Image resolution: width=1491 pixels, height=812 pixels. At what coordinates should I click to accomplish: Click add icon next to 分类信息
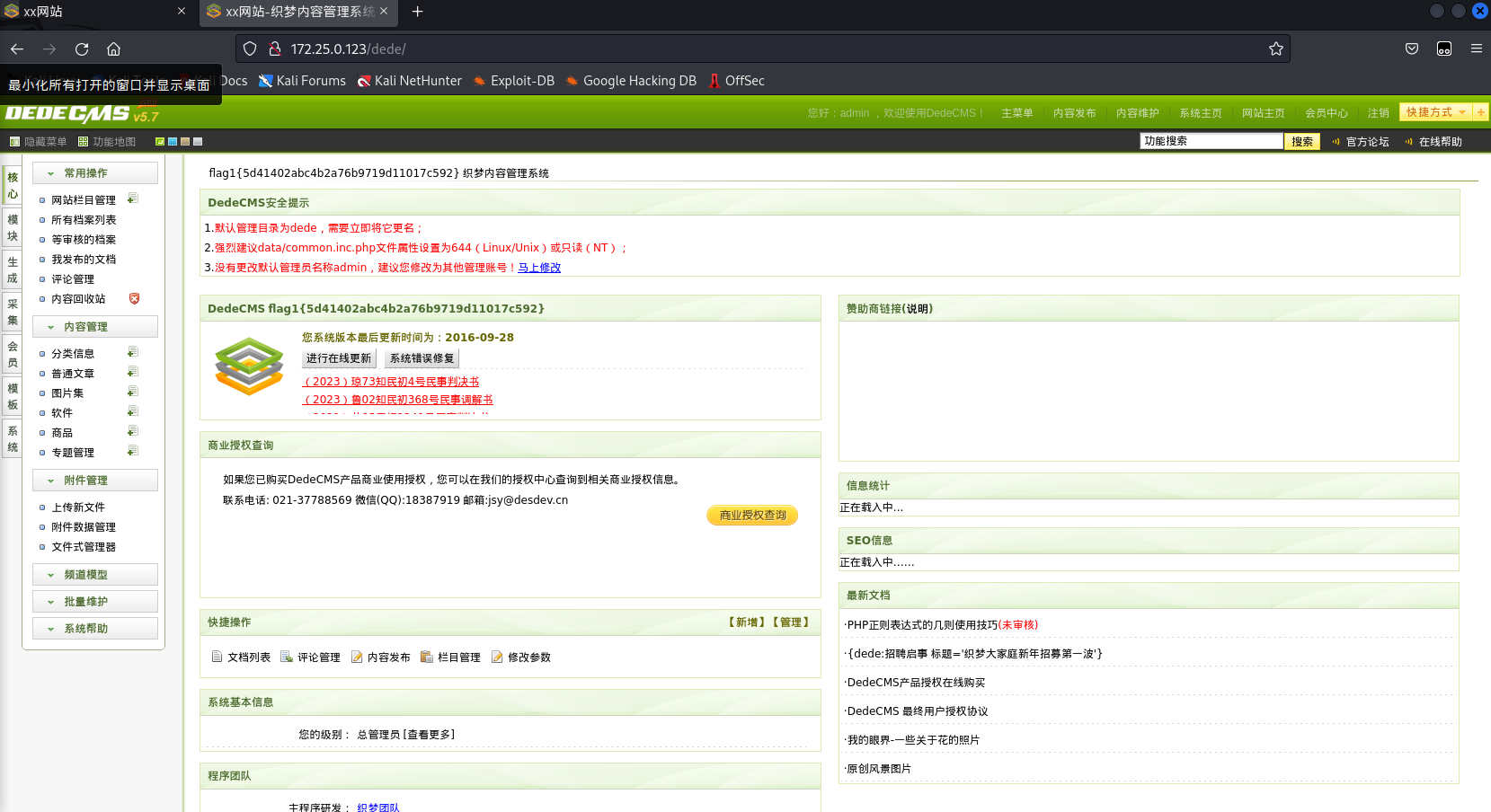click(x=133, y=352)
